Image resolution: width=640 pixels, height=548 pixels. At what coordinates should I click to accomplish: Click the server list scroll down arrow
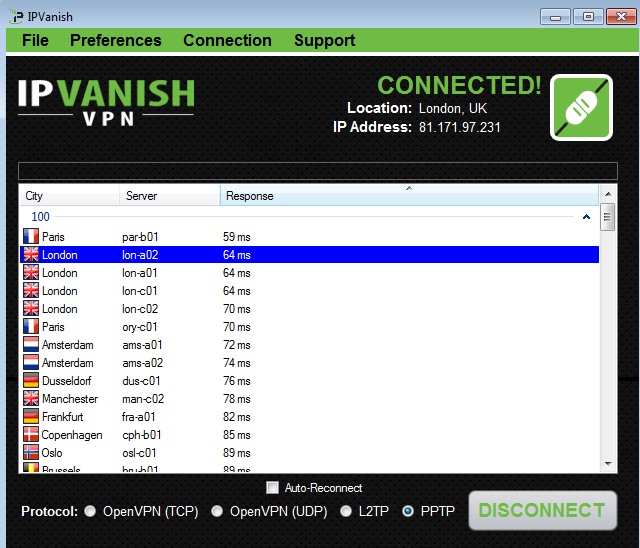click(x=608, y=464)
